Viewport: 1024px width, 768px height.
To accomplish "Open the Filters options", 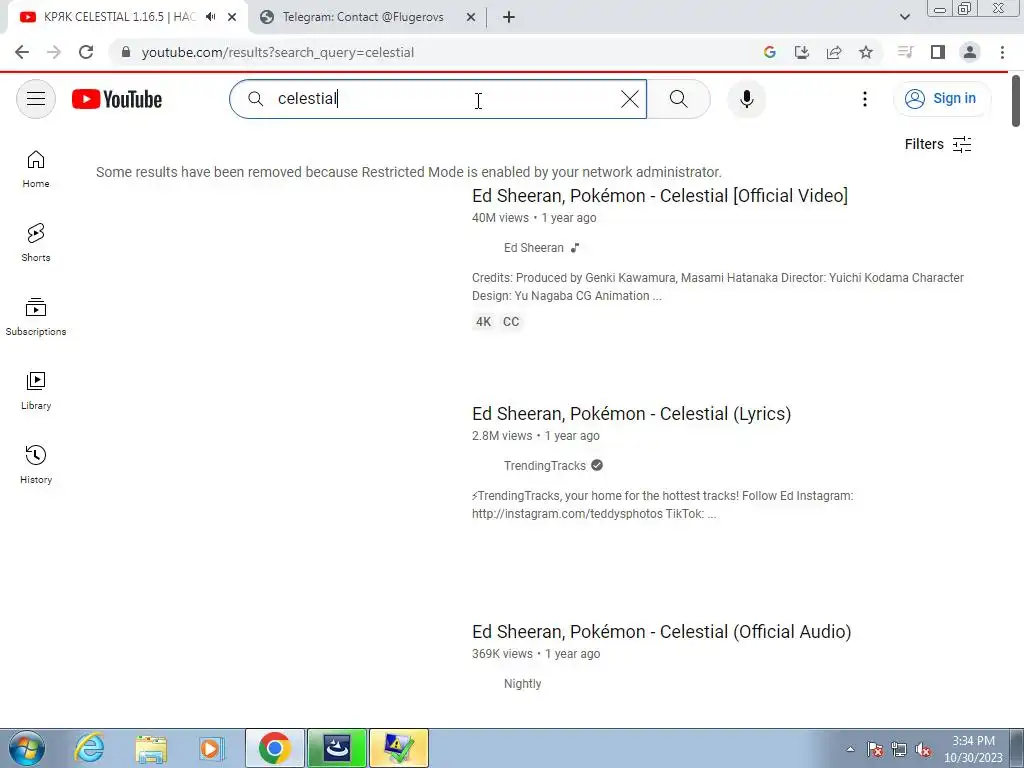I will tap(938, 144).
